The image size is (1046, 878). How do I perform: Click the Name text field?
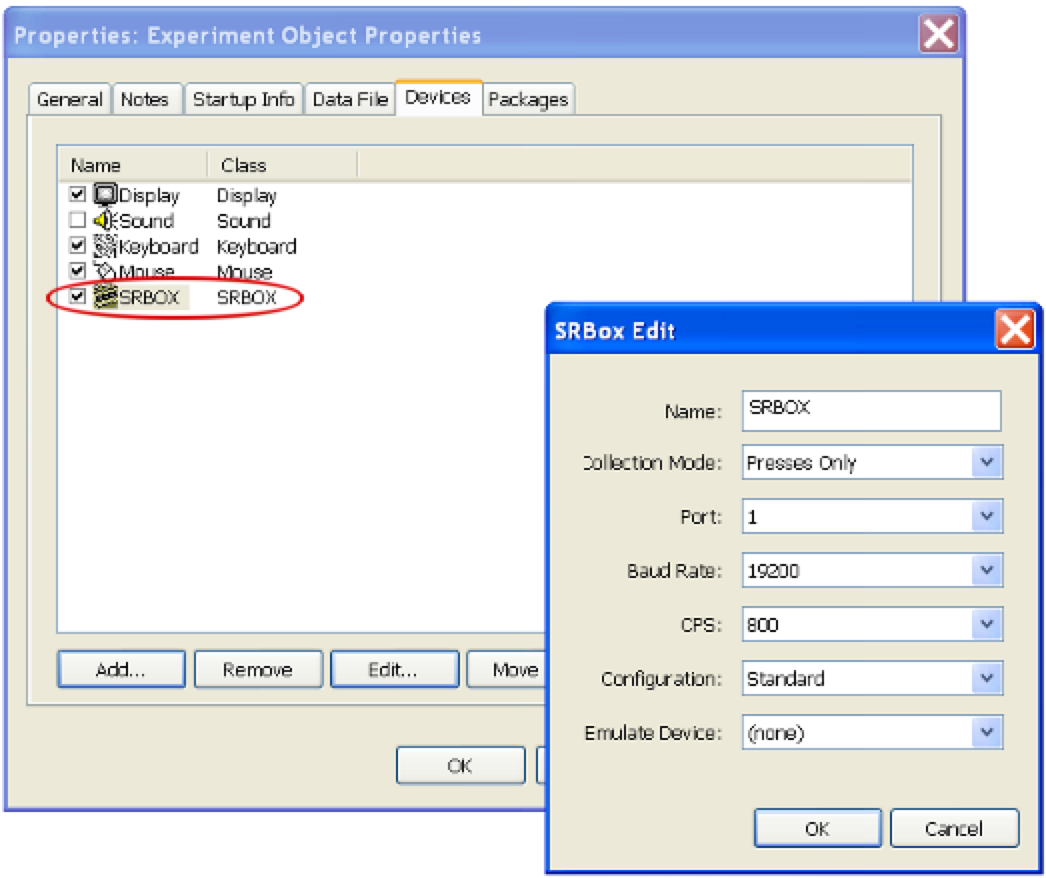coord(870,410)
